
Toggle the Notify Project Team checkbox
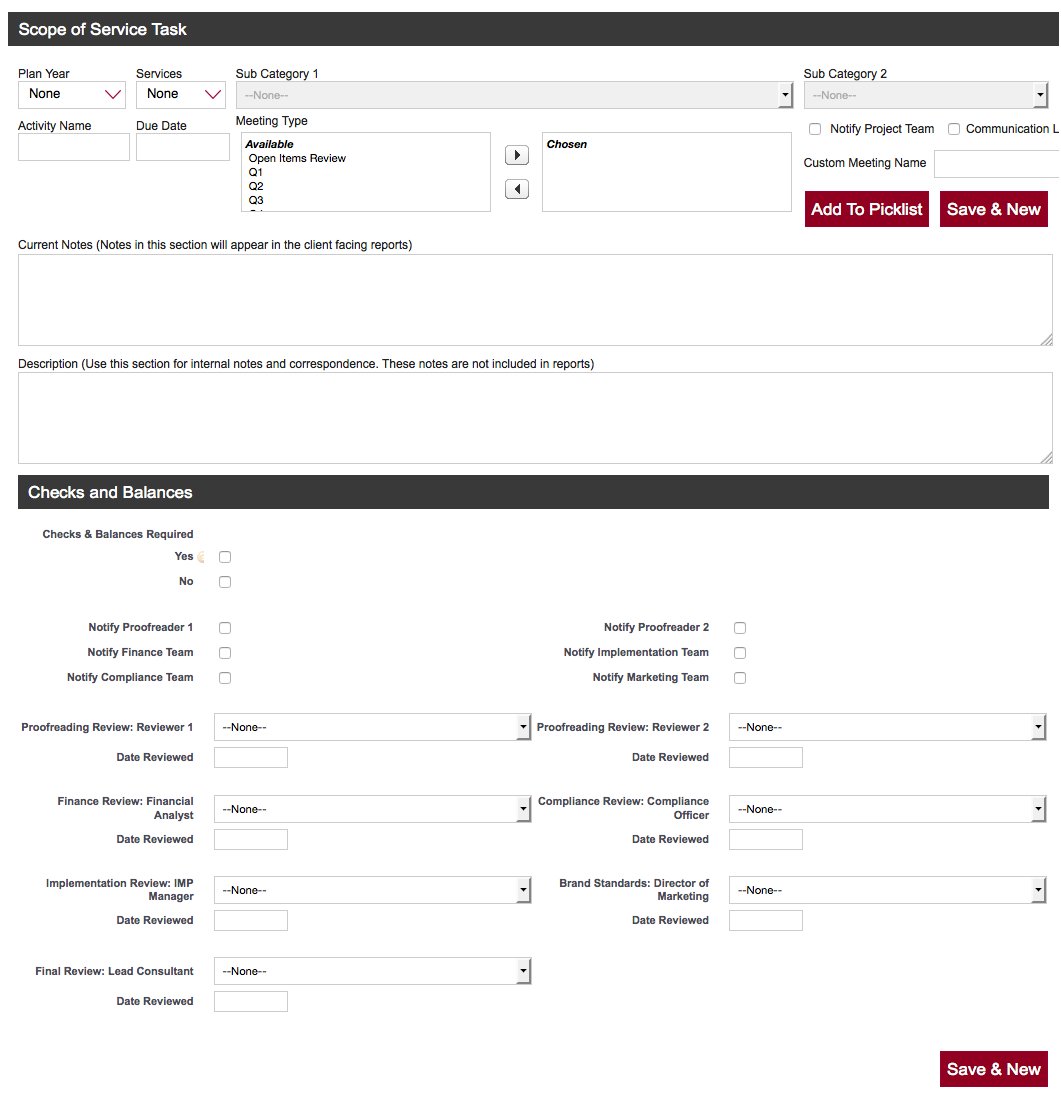pos(815,129)
